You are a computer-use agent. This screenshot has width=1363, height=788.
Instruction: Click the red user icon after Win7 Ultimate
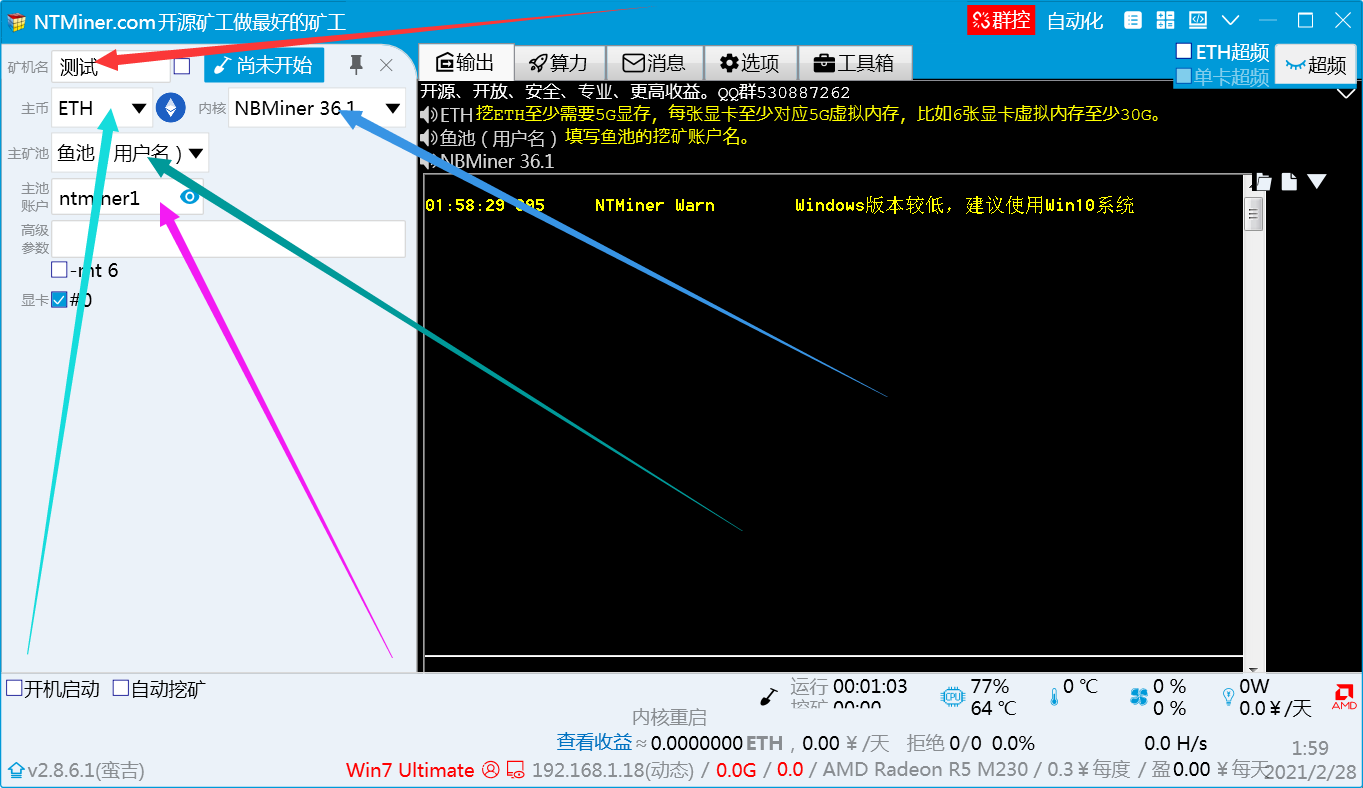490,770
